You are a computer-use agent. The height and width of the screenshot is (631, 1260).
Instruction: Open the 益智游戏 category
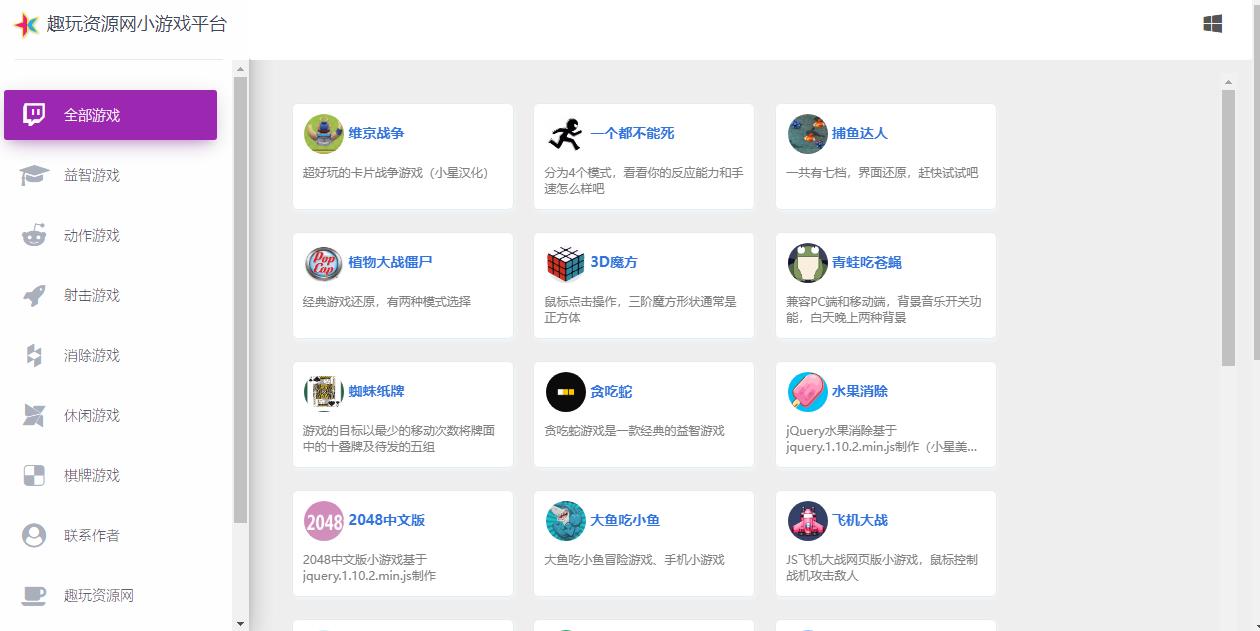[x=110, y=175]
